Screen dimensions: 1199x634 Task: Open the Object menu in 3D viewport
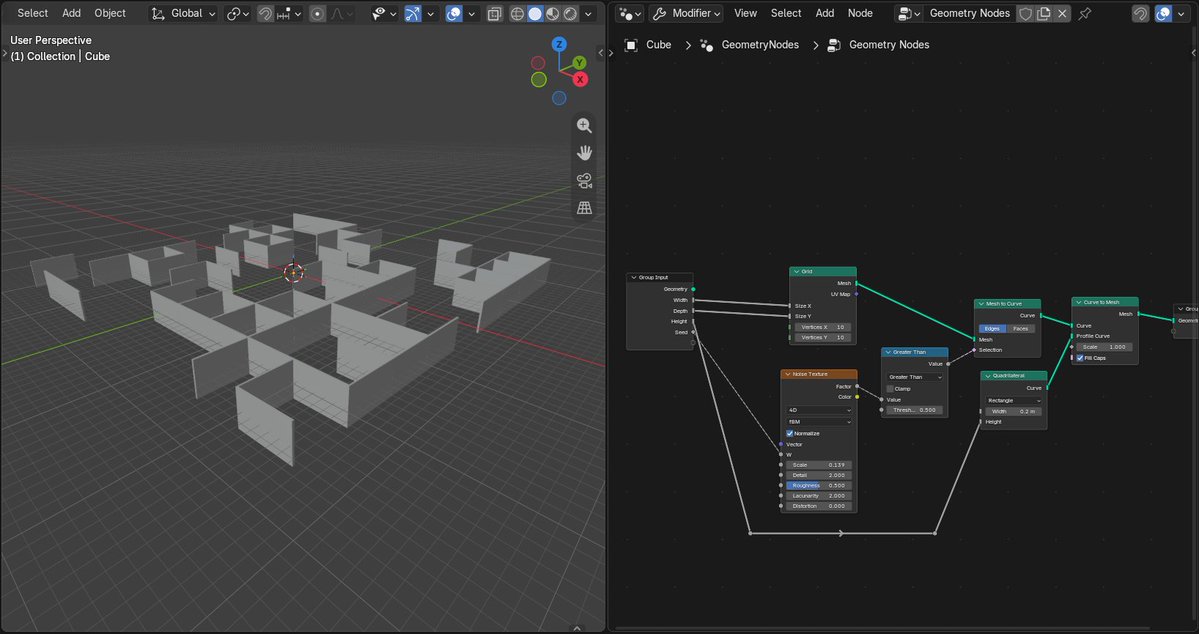(110, 14)
